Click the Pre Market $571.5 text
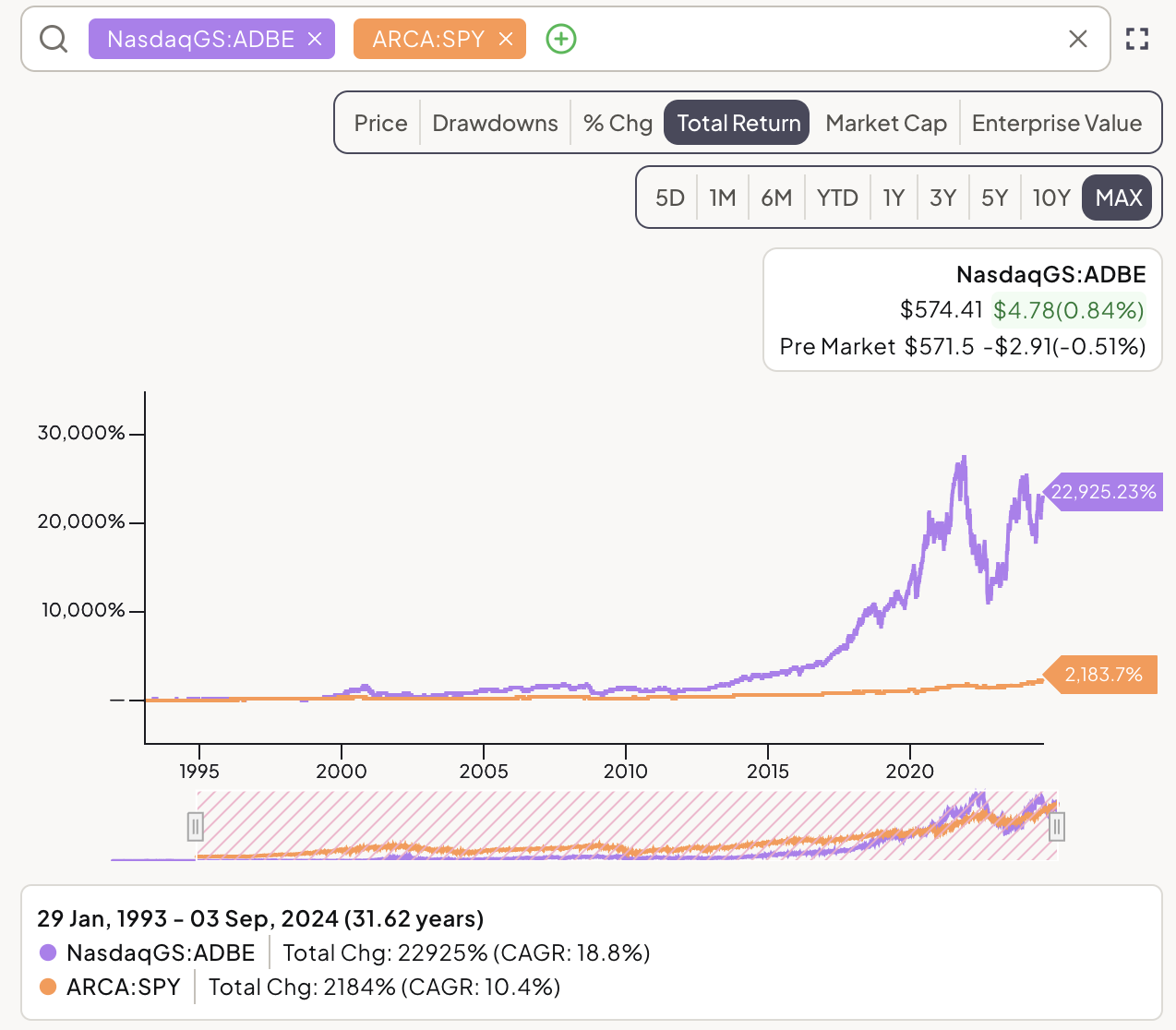This screenshot has height=1030, width=1176. (877, 346)
